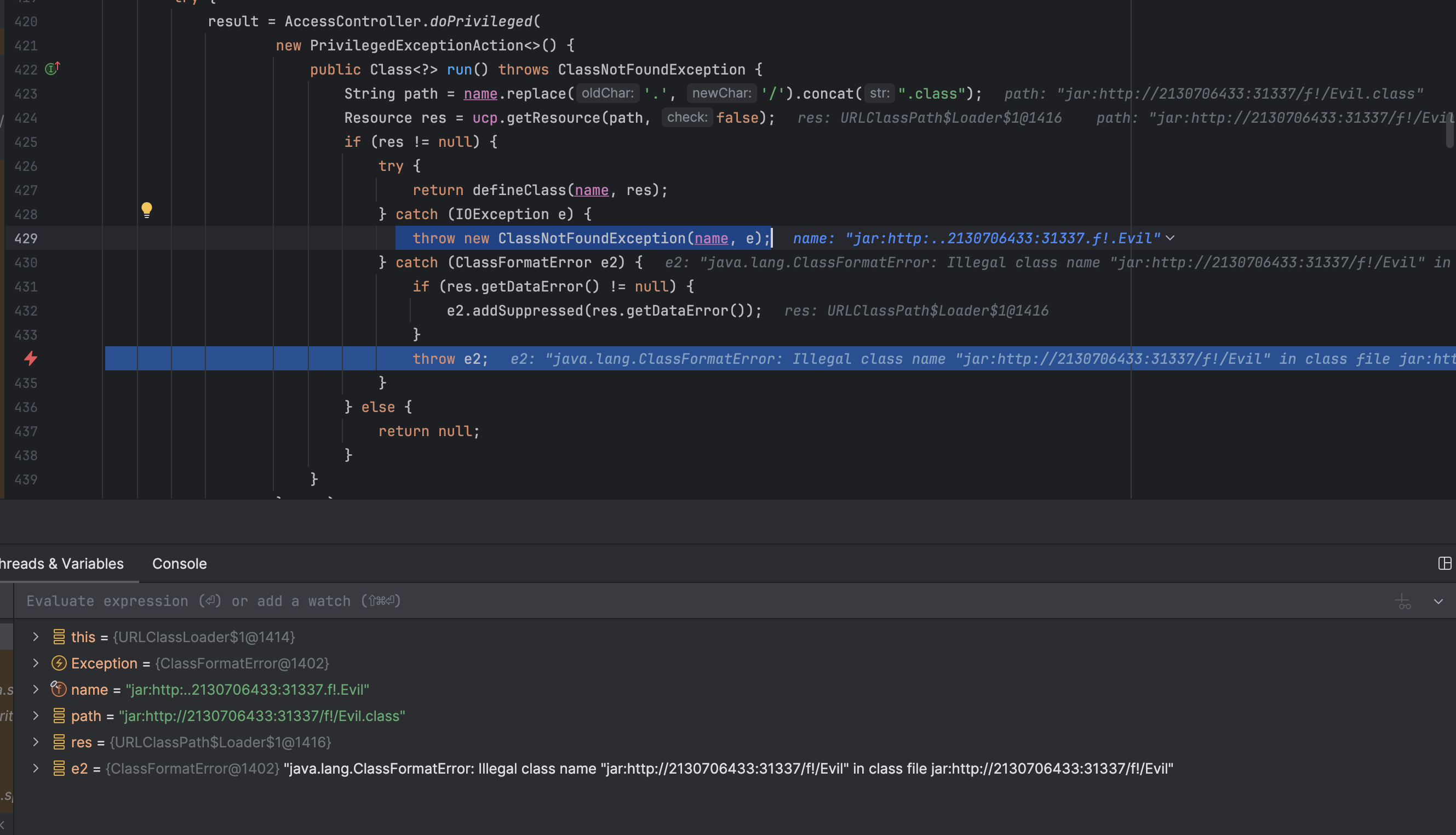Click the red exception breakpoint lightning icon
Screen dimensions: 1456x835
pyautogui.click(x=31, y=358)
